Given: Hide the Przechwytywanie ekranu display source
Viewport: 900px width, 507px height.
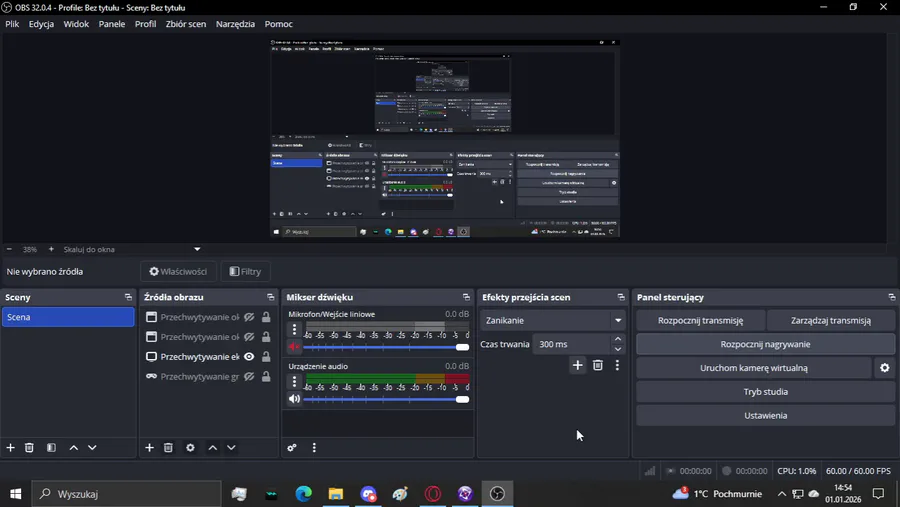Looking at the screenshot, I should pyautogui.click(x=249, y=357).
